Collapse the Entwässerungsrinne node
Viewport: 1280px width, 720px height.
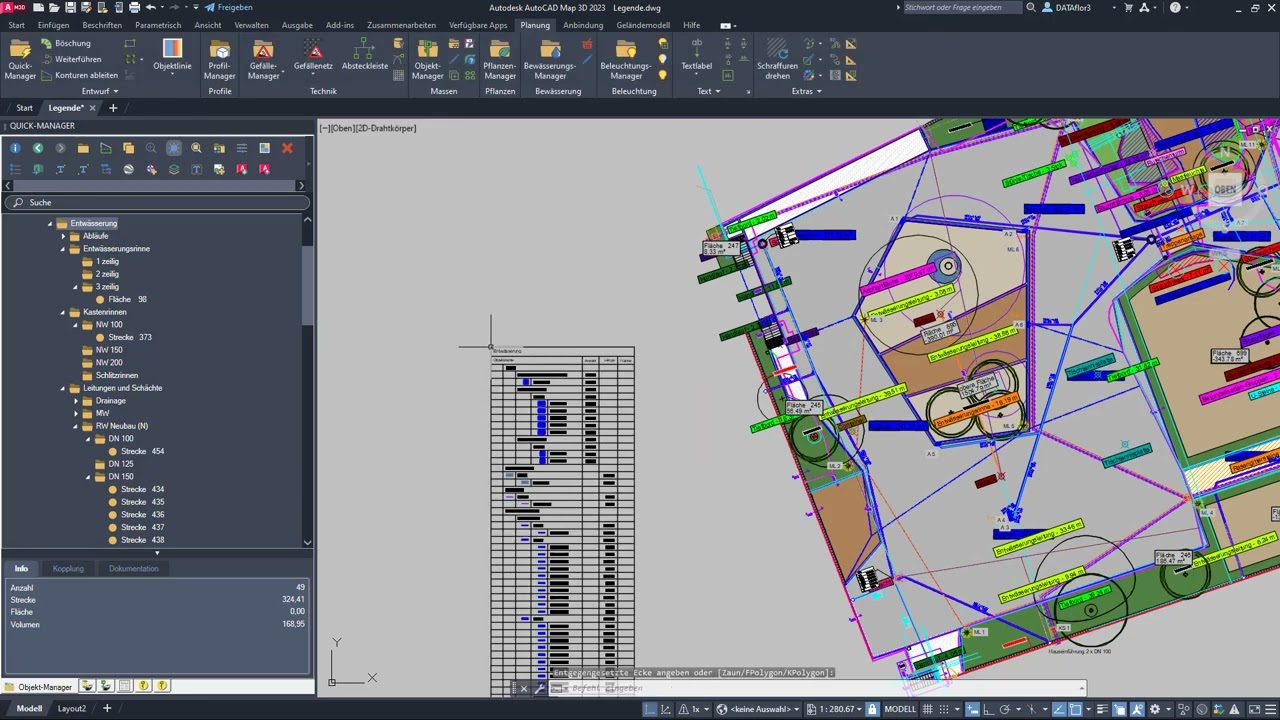(x=63, y=249)
